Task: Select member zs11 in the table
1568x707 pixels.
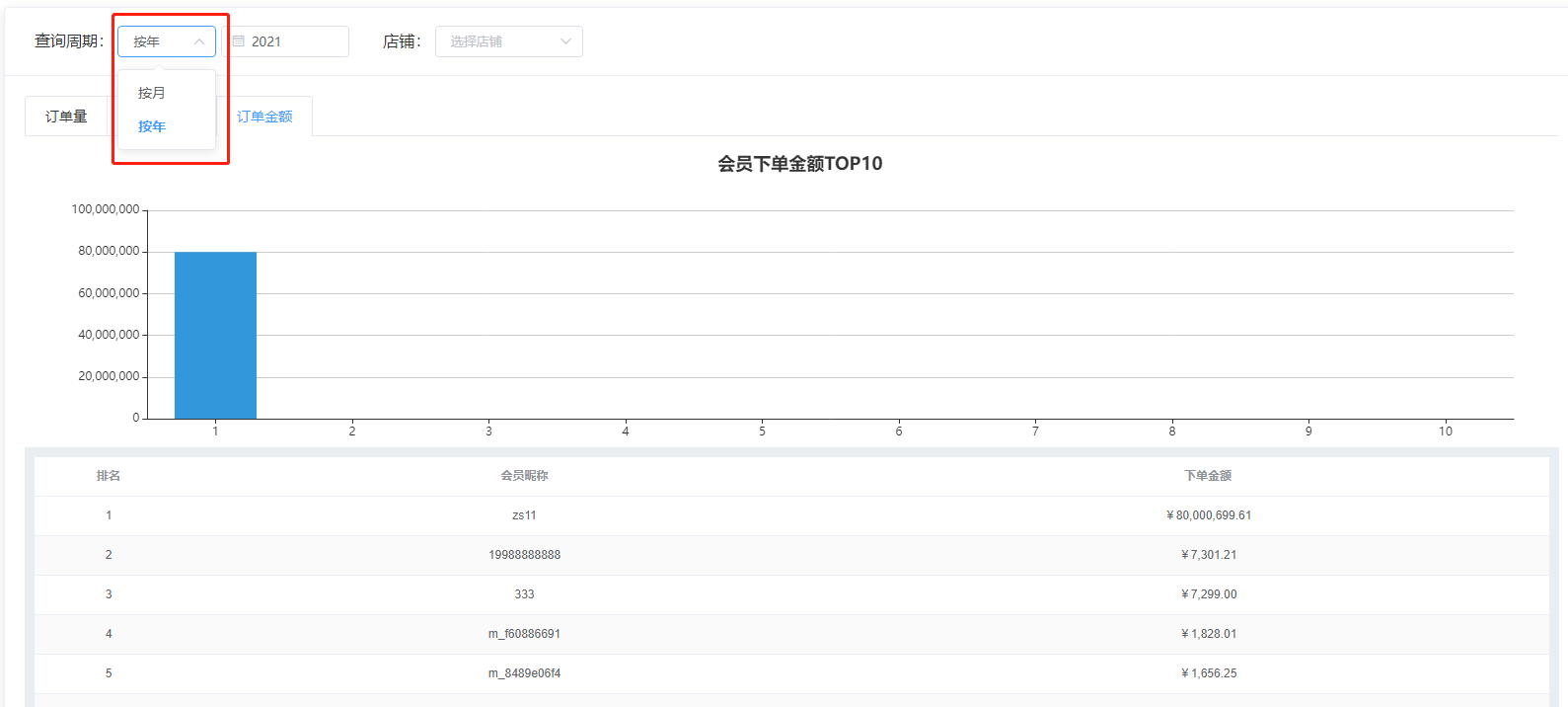Action: (524, 515)
